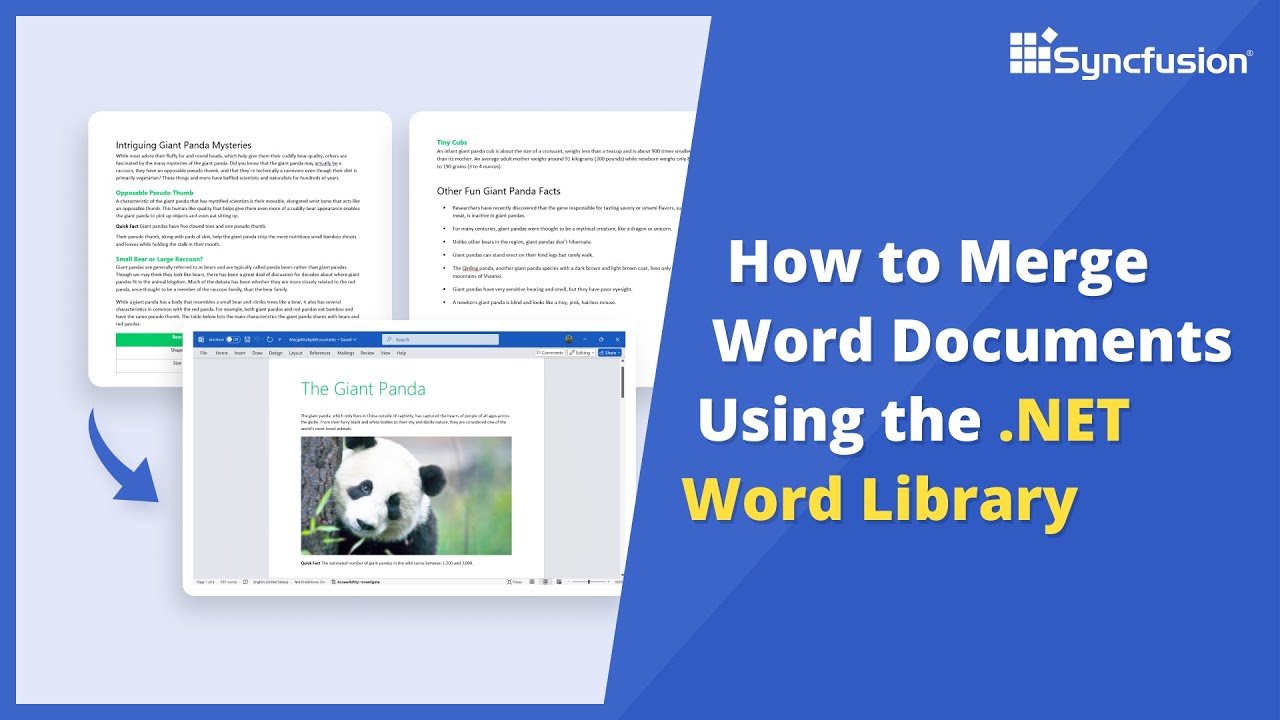Adjust the zoom slider in status bar
1280x720 pixels.
tap(588, 581)
